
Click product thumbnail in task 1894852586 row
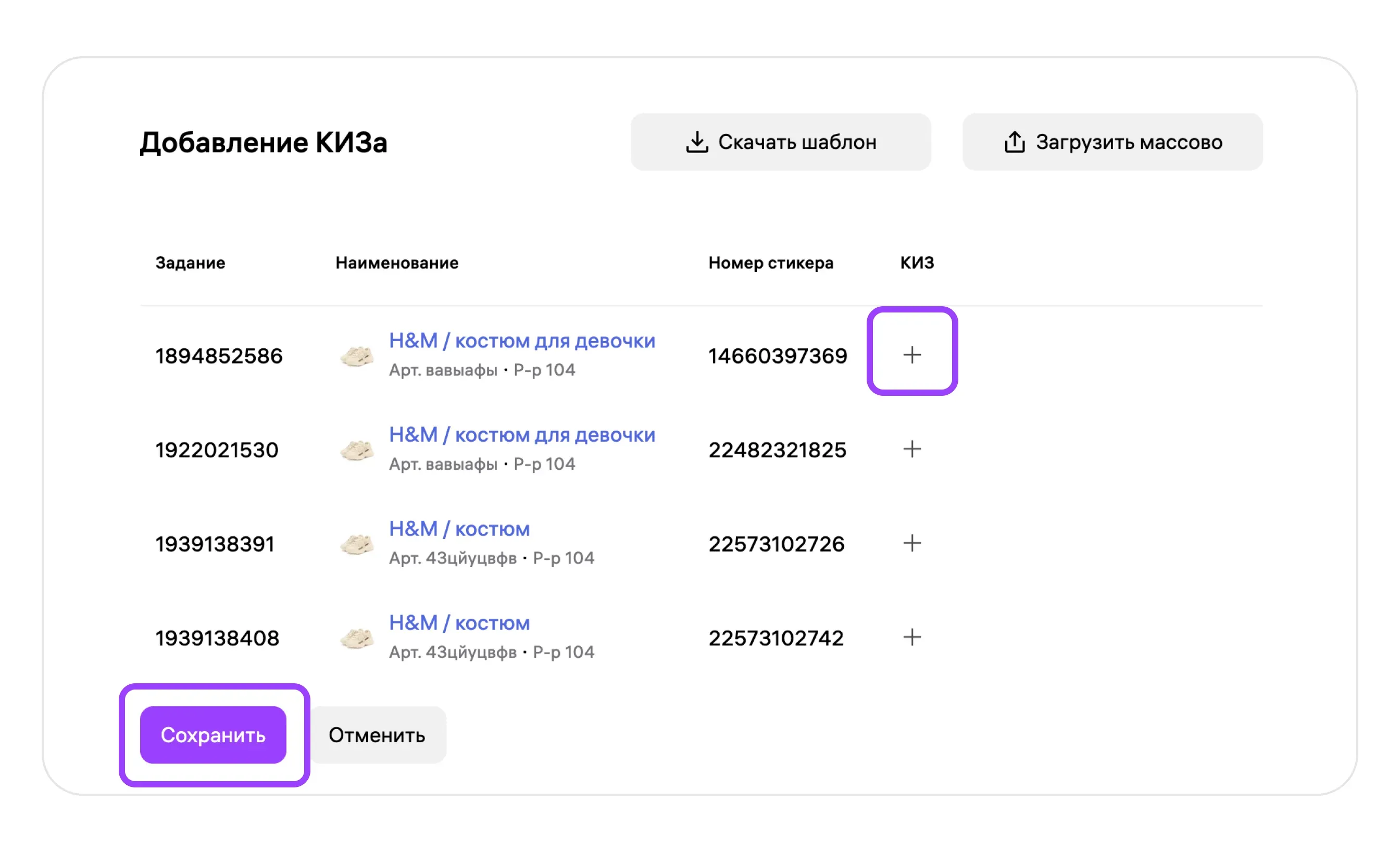(x=357, y=356)
